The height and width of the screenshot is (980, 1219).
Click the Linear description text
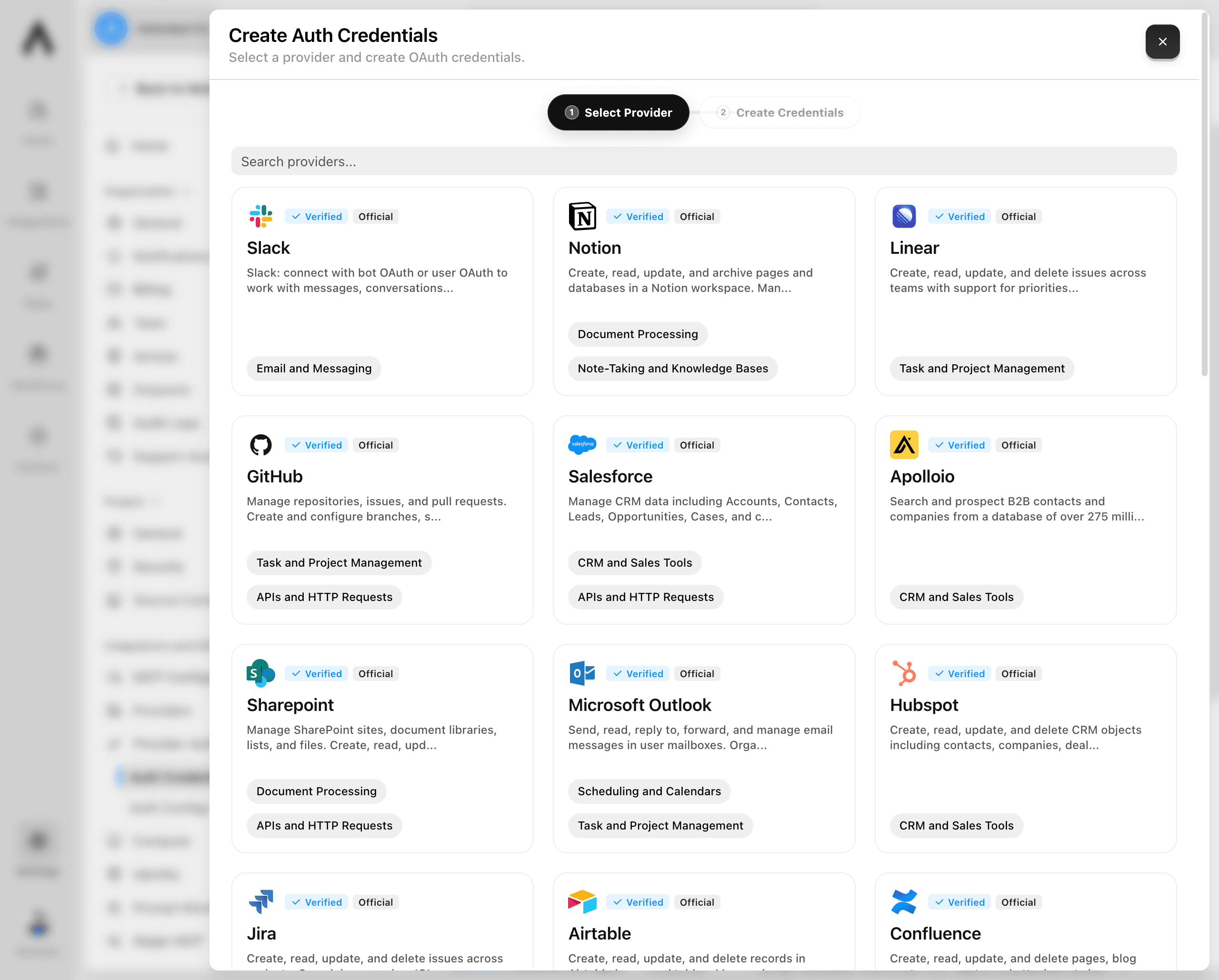coord(1017,280)
